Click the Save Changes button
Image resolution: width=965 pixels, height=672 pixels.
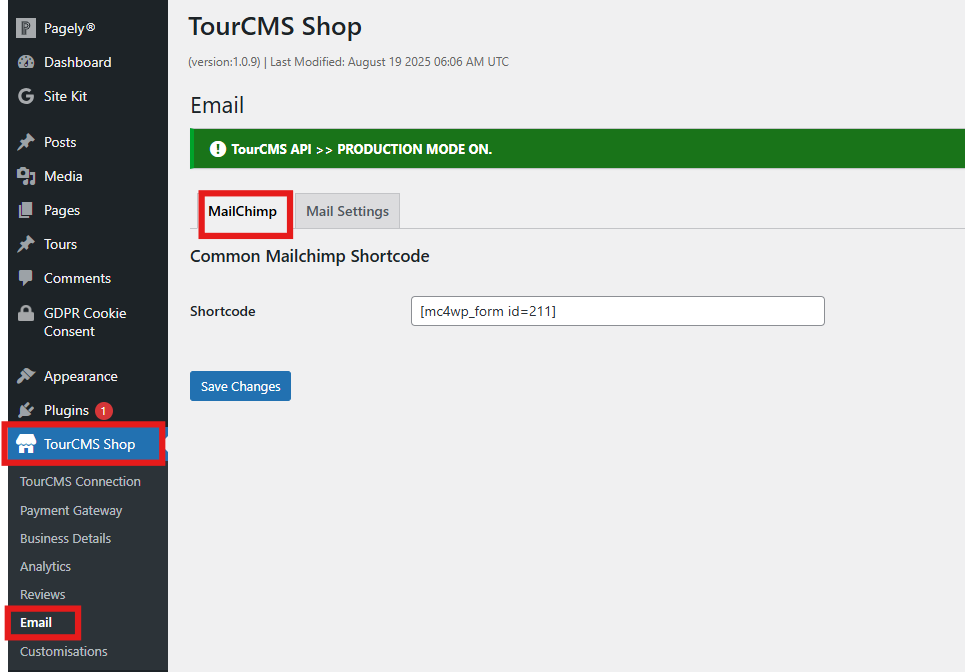(240, 386)
